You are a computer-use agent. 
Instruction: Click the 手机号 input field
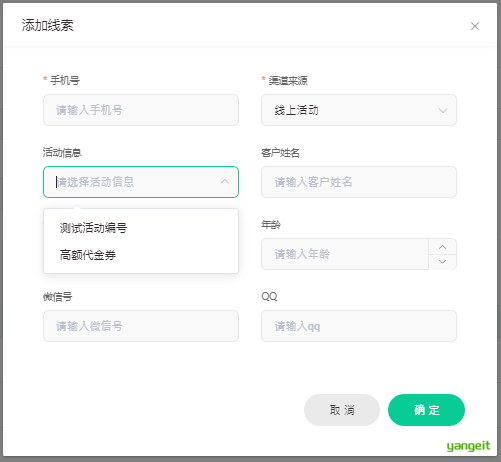pyautogui.click(x=141, y=110)
